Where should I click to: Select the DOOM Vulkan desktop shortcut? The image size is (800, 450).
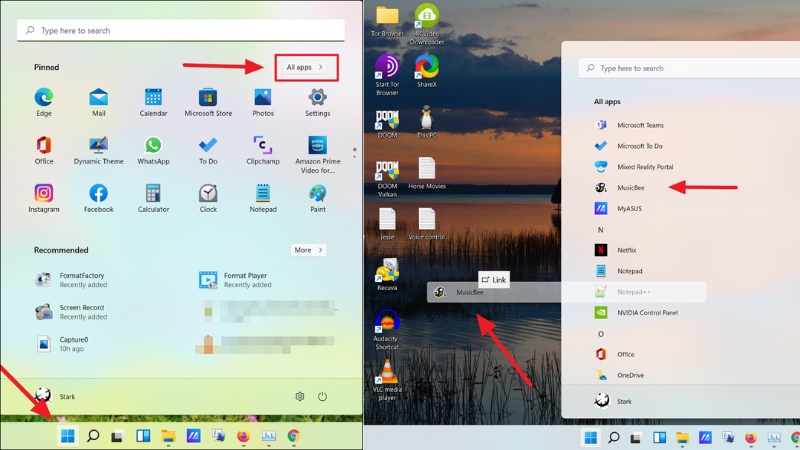tap(387, 179)
